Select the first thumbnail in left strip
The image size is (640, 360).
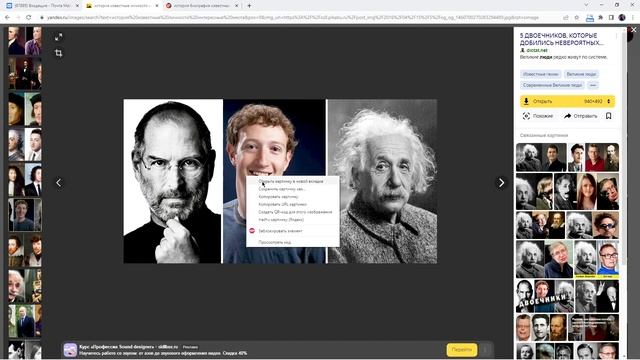[x=25, y=41]
